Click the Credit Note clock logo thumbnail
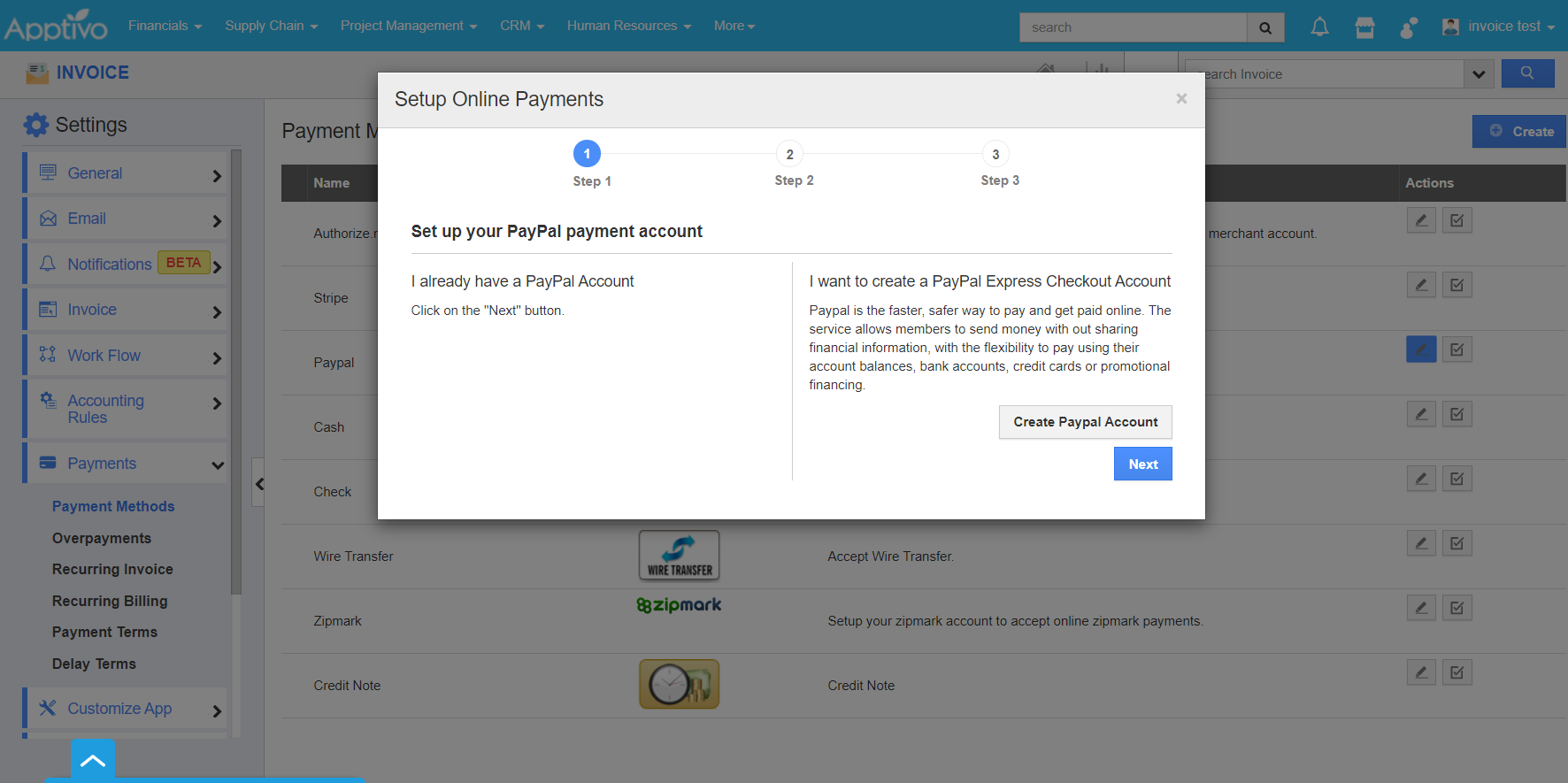 click(680, 684)
